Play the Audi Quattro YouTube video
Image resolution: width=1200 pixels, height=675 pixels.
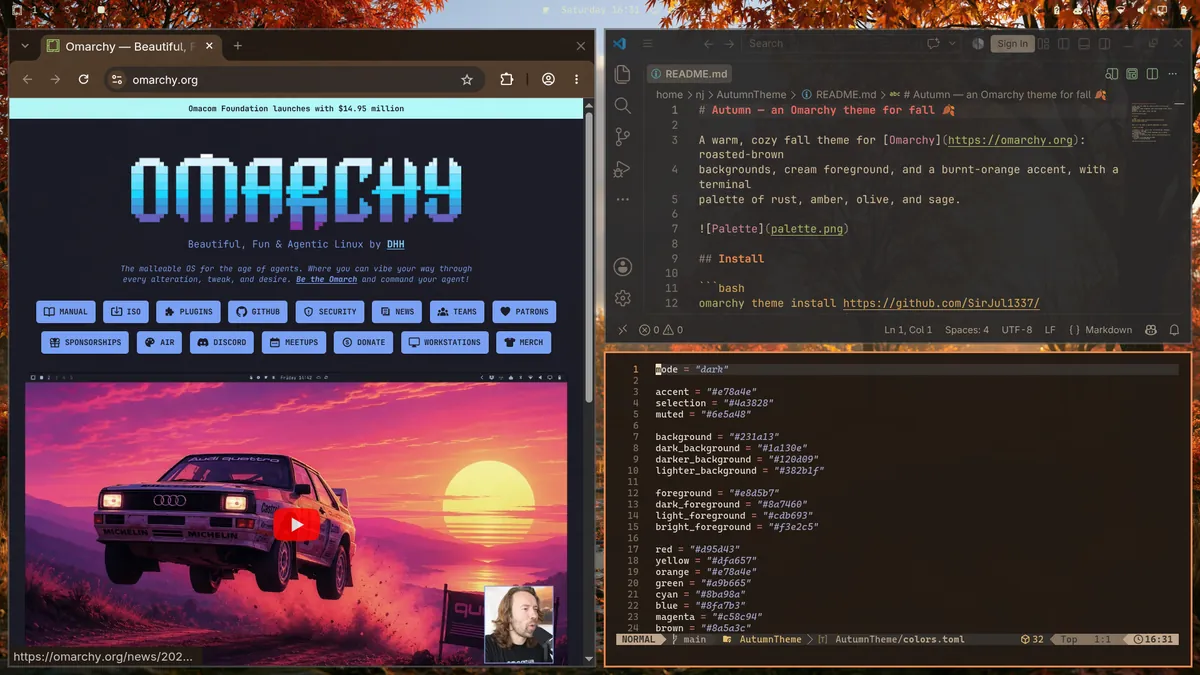pyautogui.click(x=296, y=525)
